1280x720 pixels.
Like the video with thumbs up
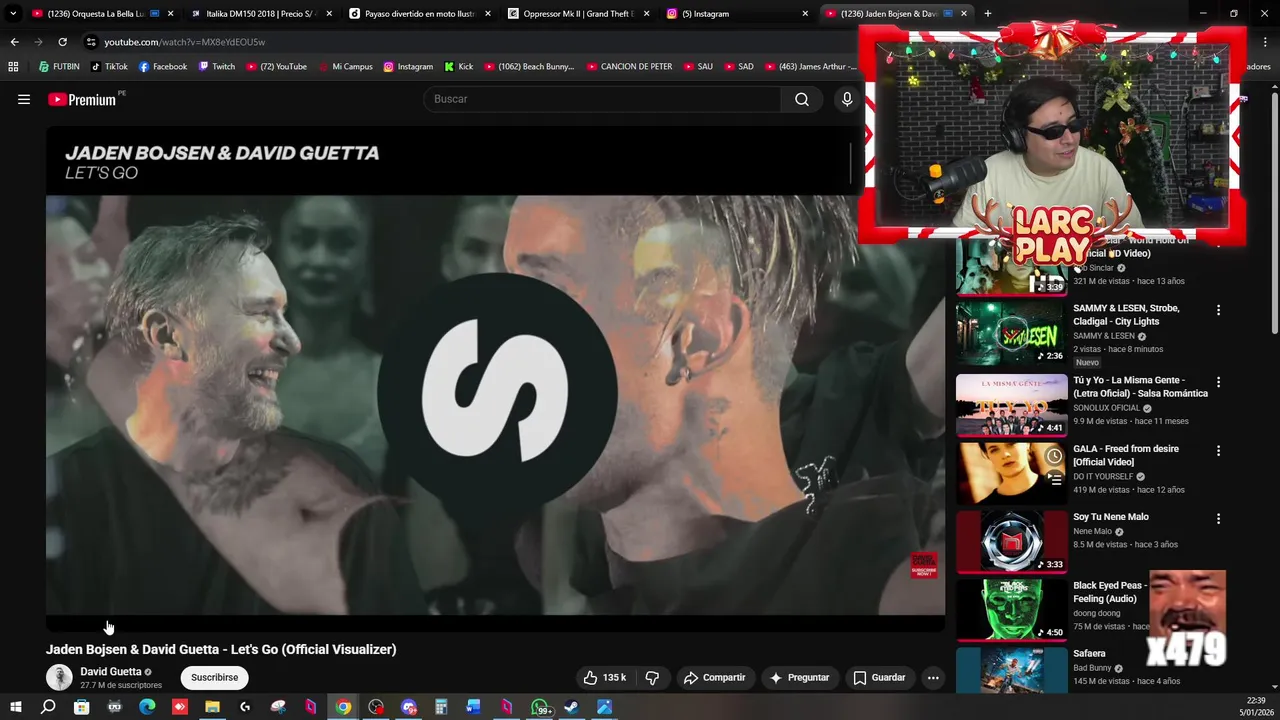[x=605, y=678]
